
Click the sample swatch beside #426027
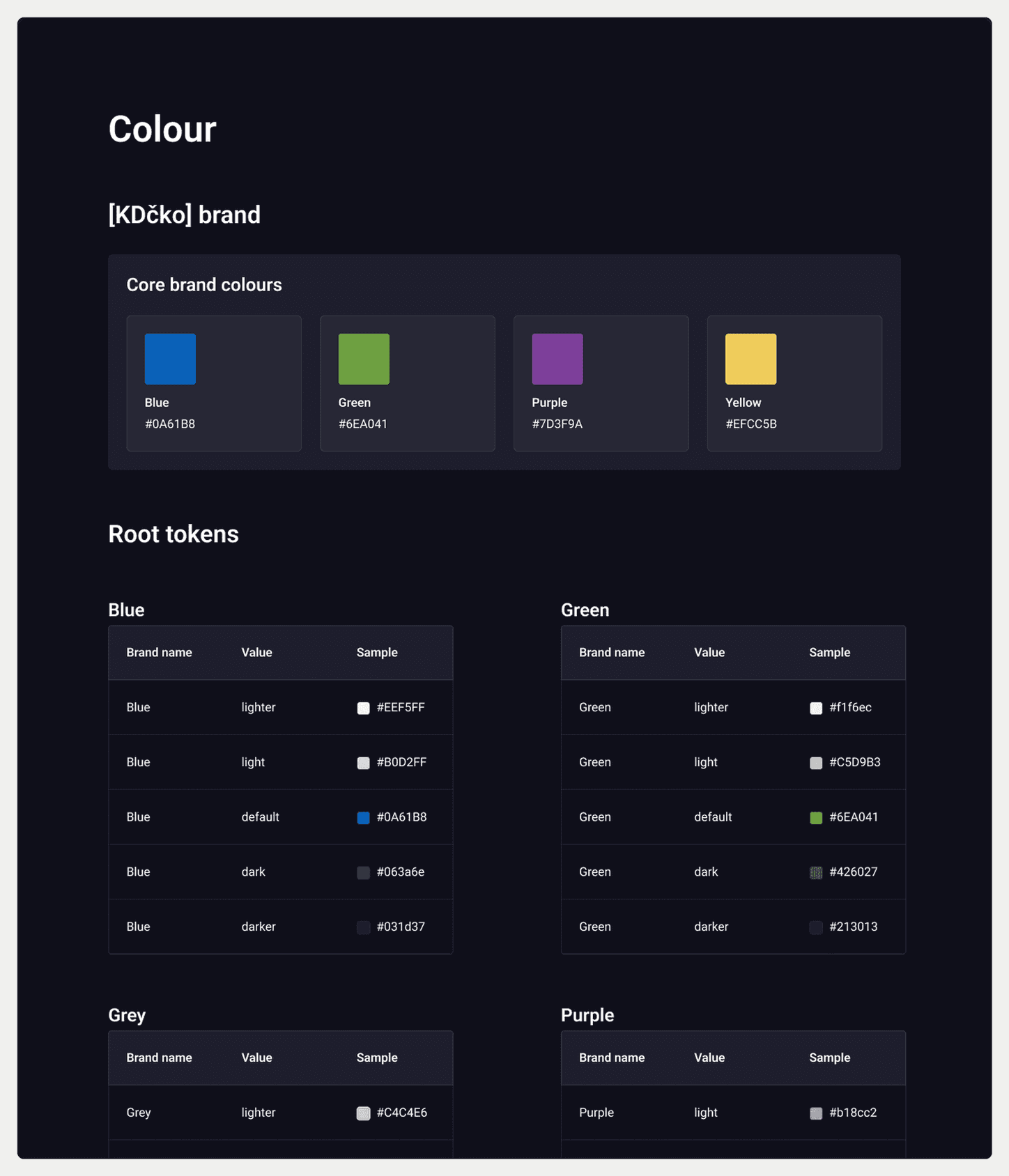click(816, 872)
